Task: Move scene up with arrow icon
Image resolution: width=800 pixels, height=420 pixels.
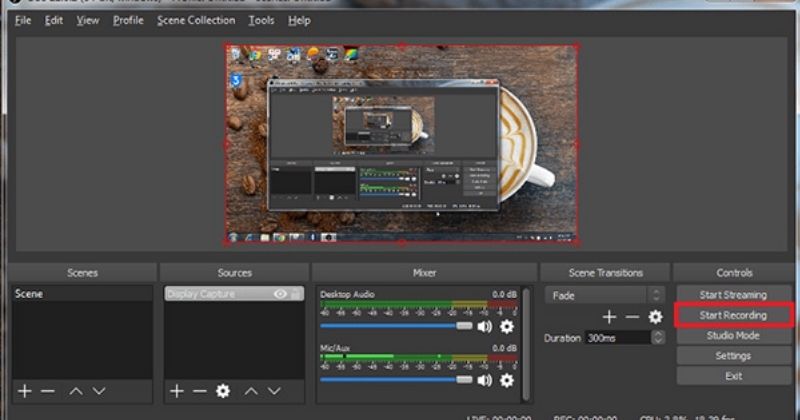Action: 76,391
